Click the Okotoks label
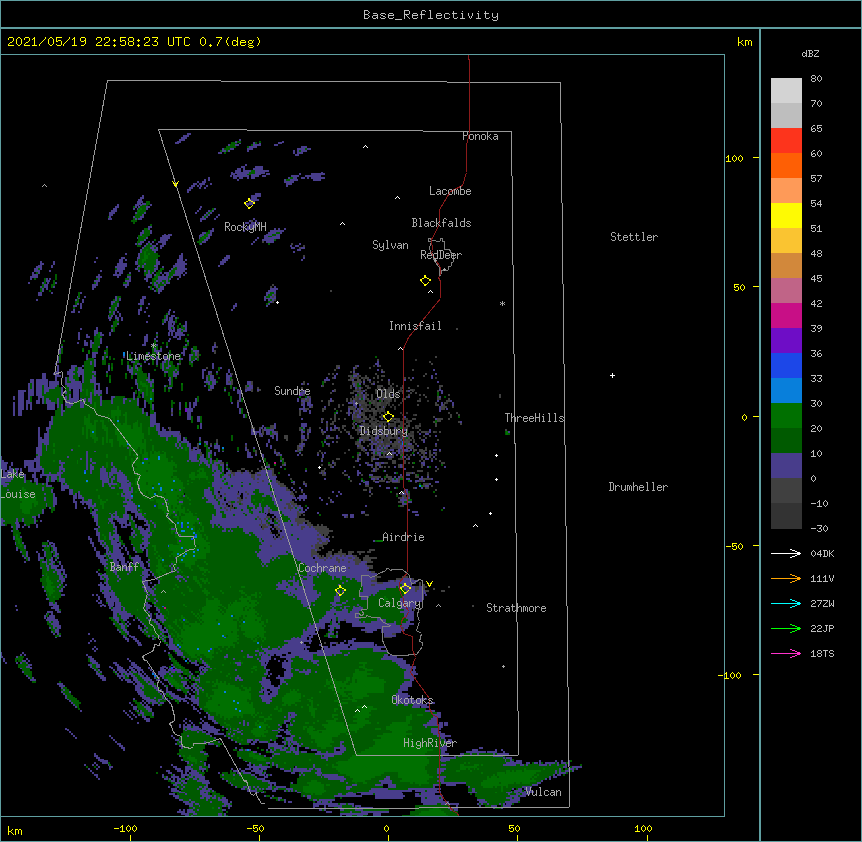 tap(412, 700)
